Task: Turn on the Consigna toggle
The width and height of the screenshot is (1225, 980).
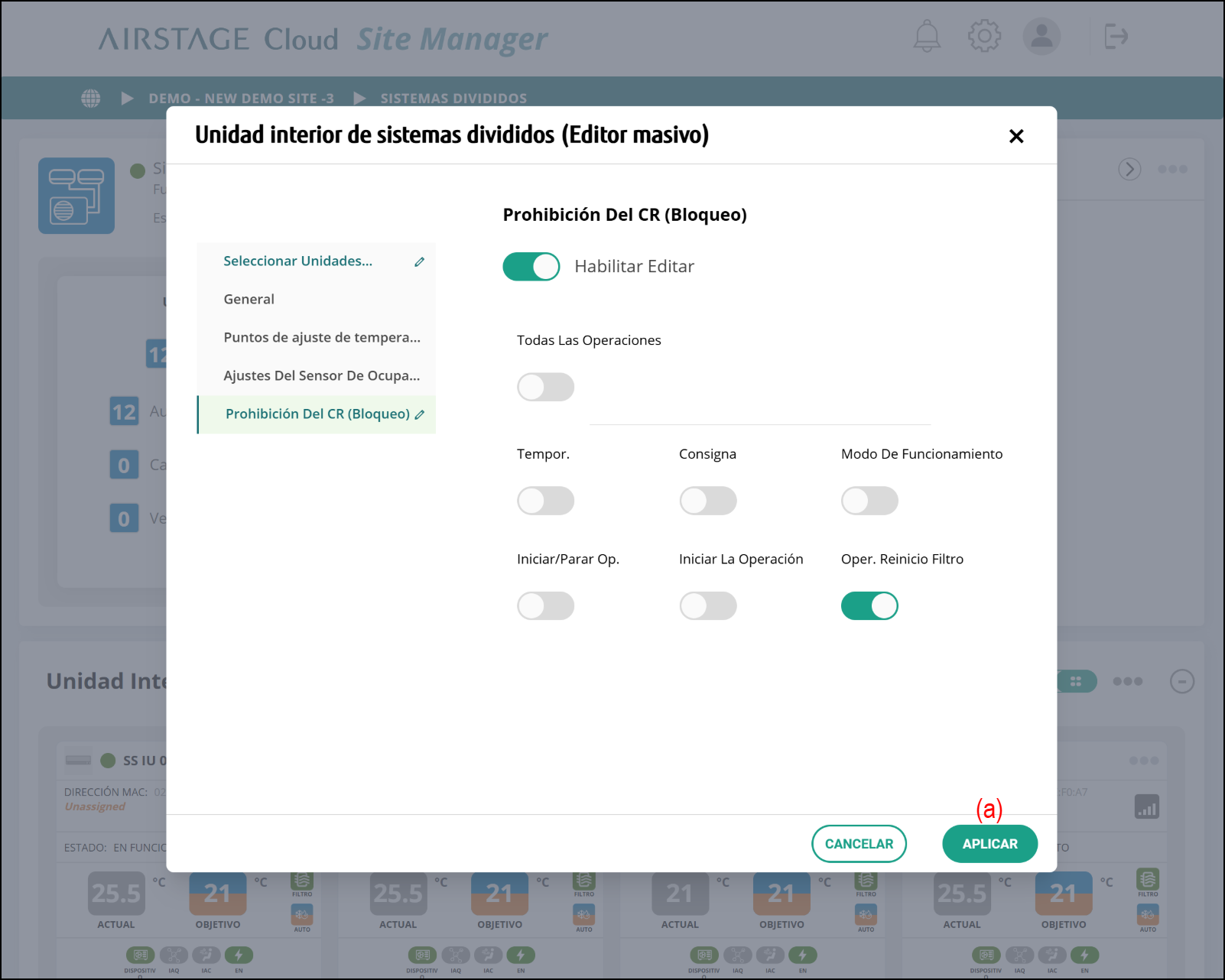Action: tap(707, 501)
